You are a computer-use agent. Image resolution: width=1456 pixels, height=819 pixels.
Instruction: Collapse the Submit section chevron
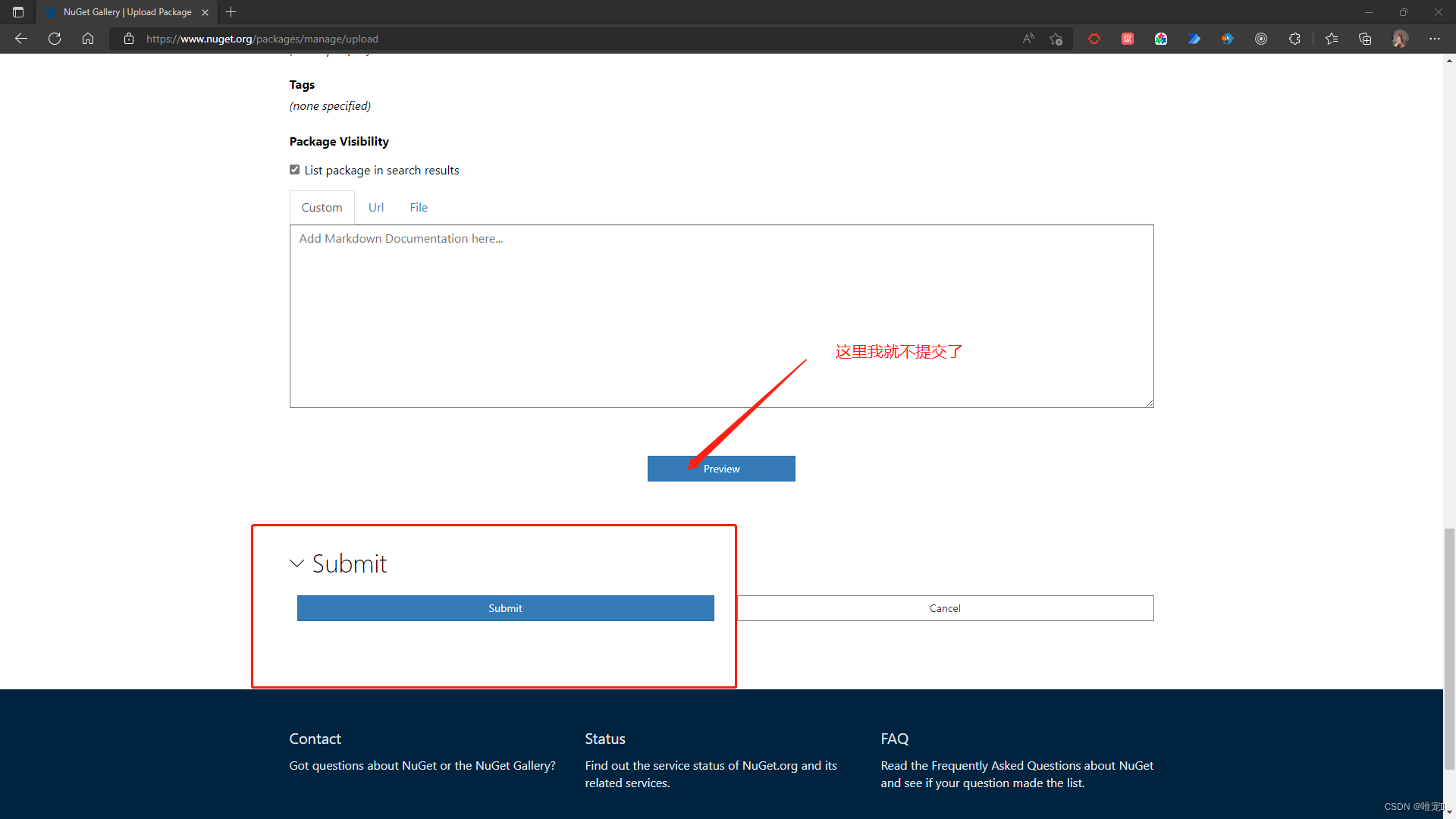click(x=297, y=563)
